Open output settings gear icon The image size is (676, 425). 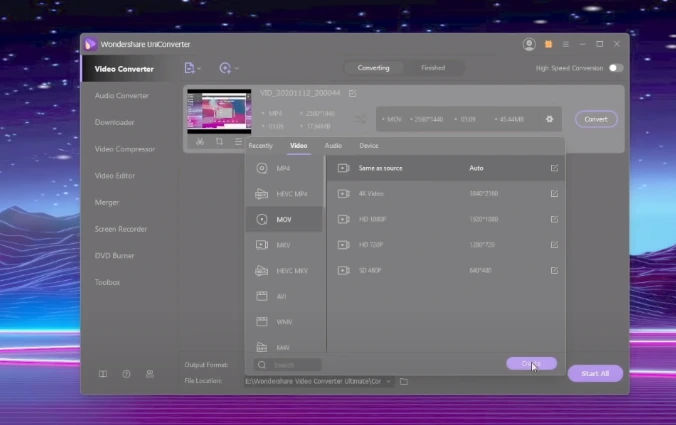[549, 119]
